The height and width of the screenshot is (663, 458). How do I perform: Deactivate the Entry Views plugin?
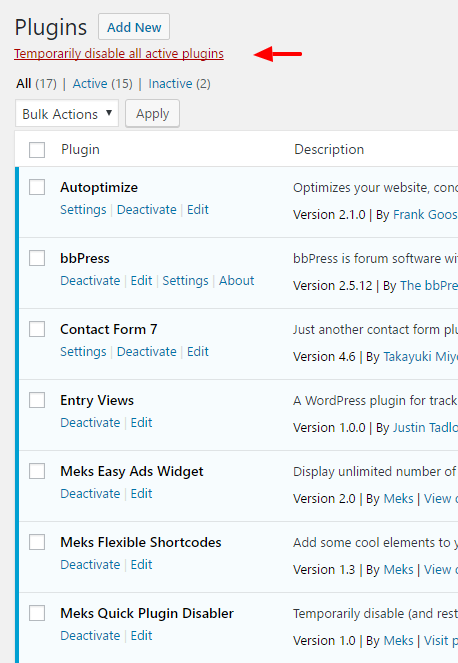90,423
